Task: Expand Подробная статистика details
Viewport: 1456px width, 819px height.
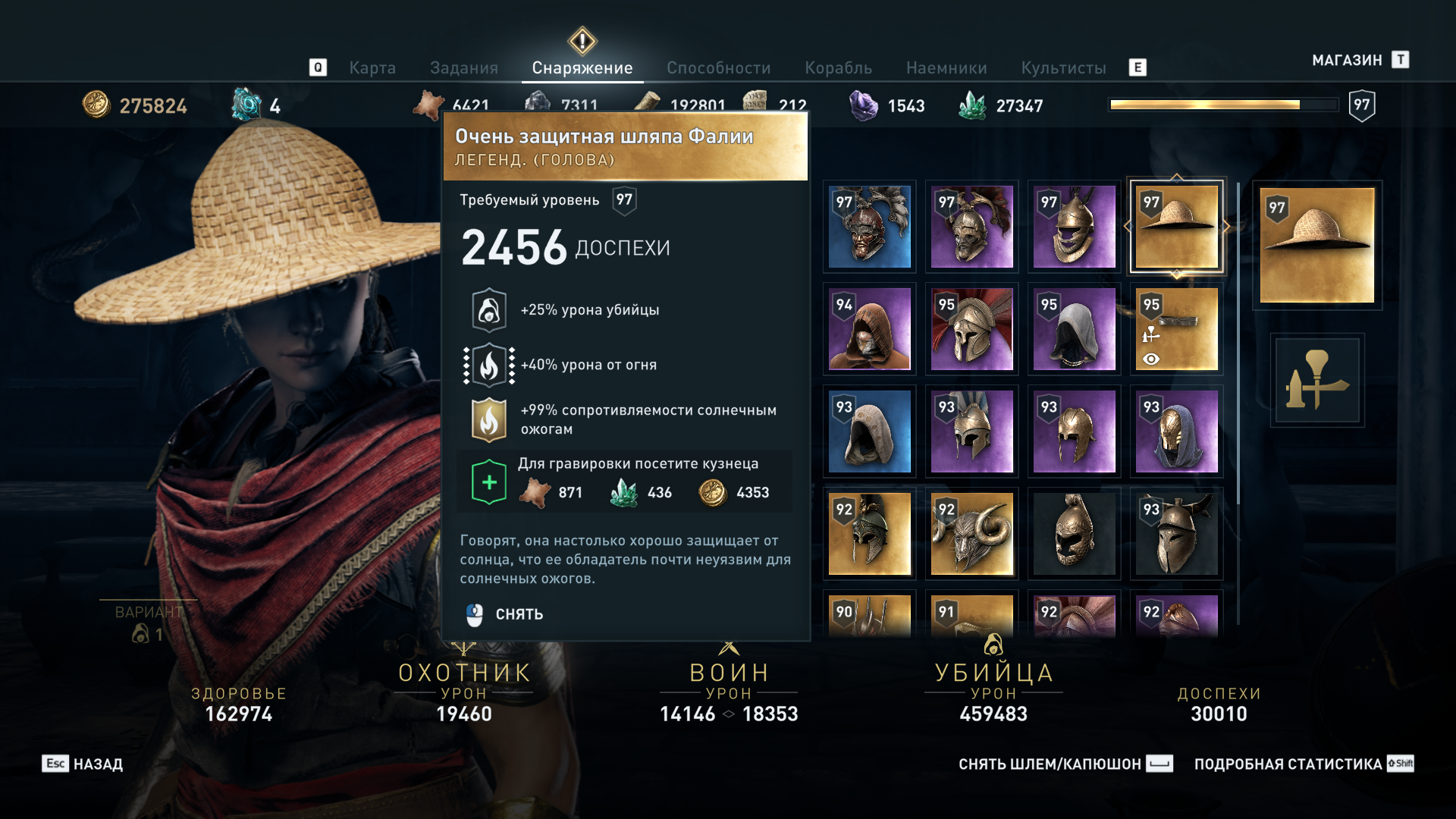Action: pos(1304,764)
